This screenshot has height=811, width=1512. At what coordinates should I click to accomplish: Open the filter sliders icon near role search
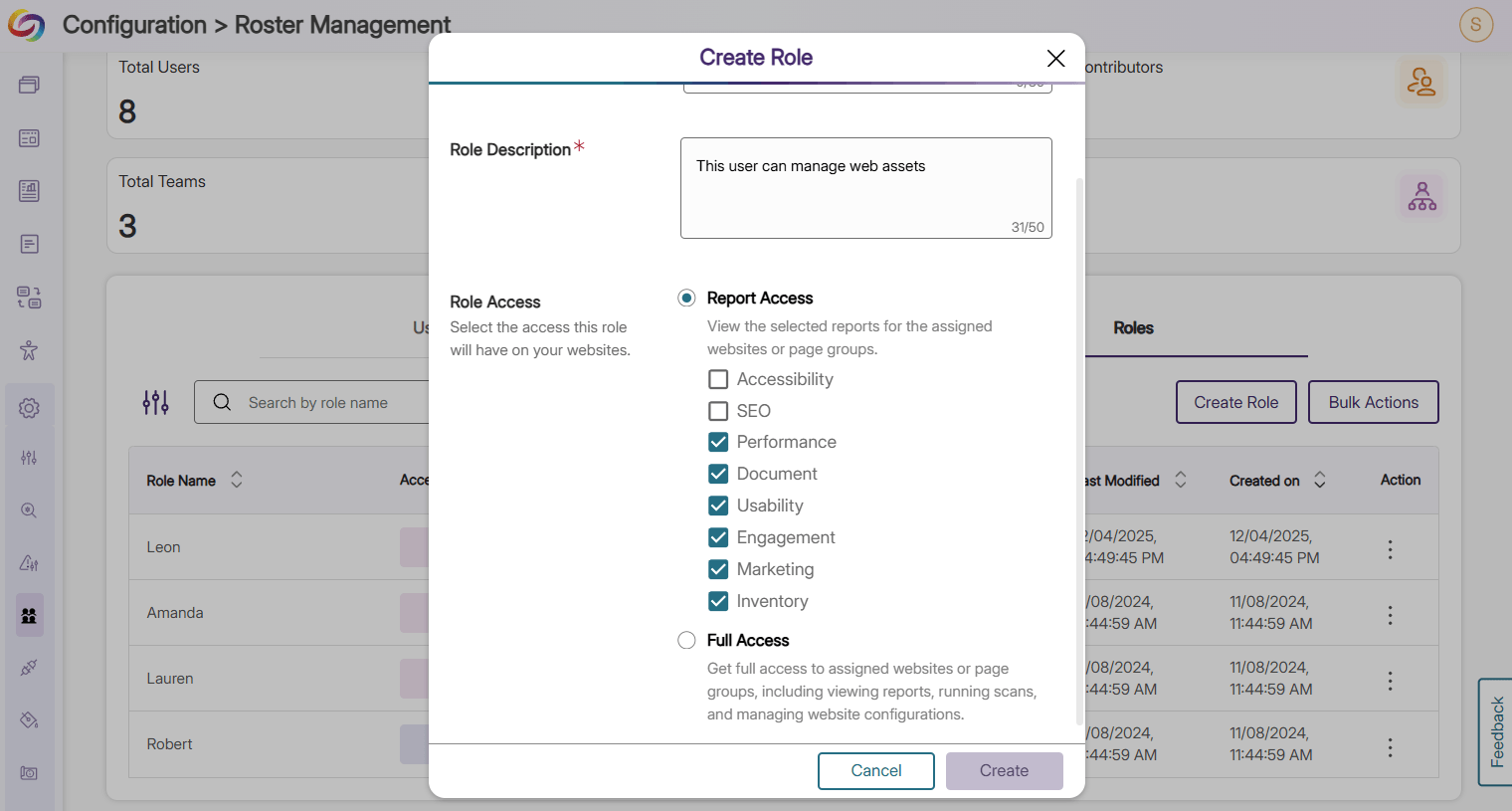point(155,402)
